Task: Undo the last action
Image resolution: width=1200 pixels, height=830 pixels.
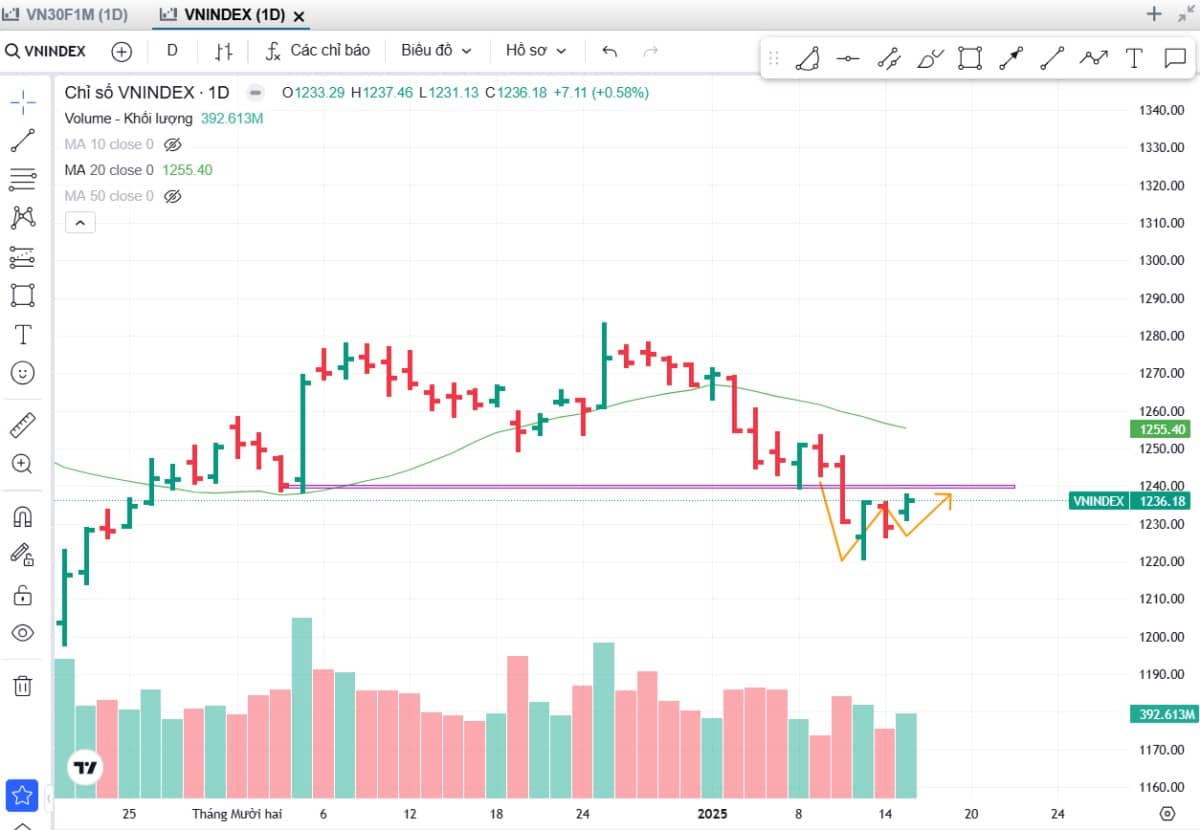Action: click(x=610, y=51)
